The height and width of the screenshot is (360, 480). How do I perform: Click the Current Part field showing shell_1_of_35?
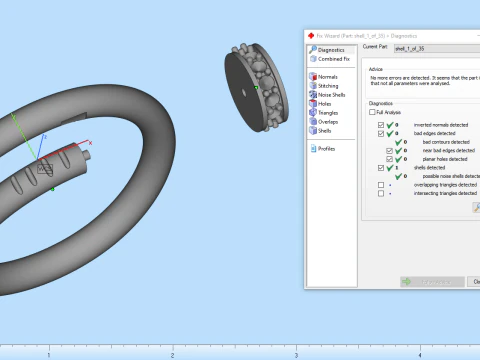437,49
